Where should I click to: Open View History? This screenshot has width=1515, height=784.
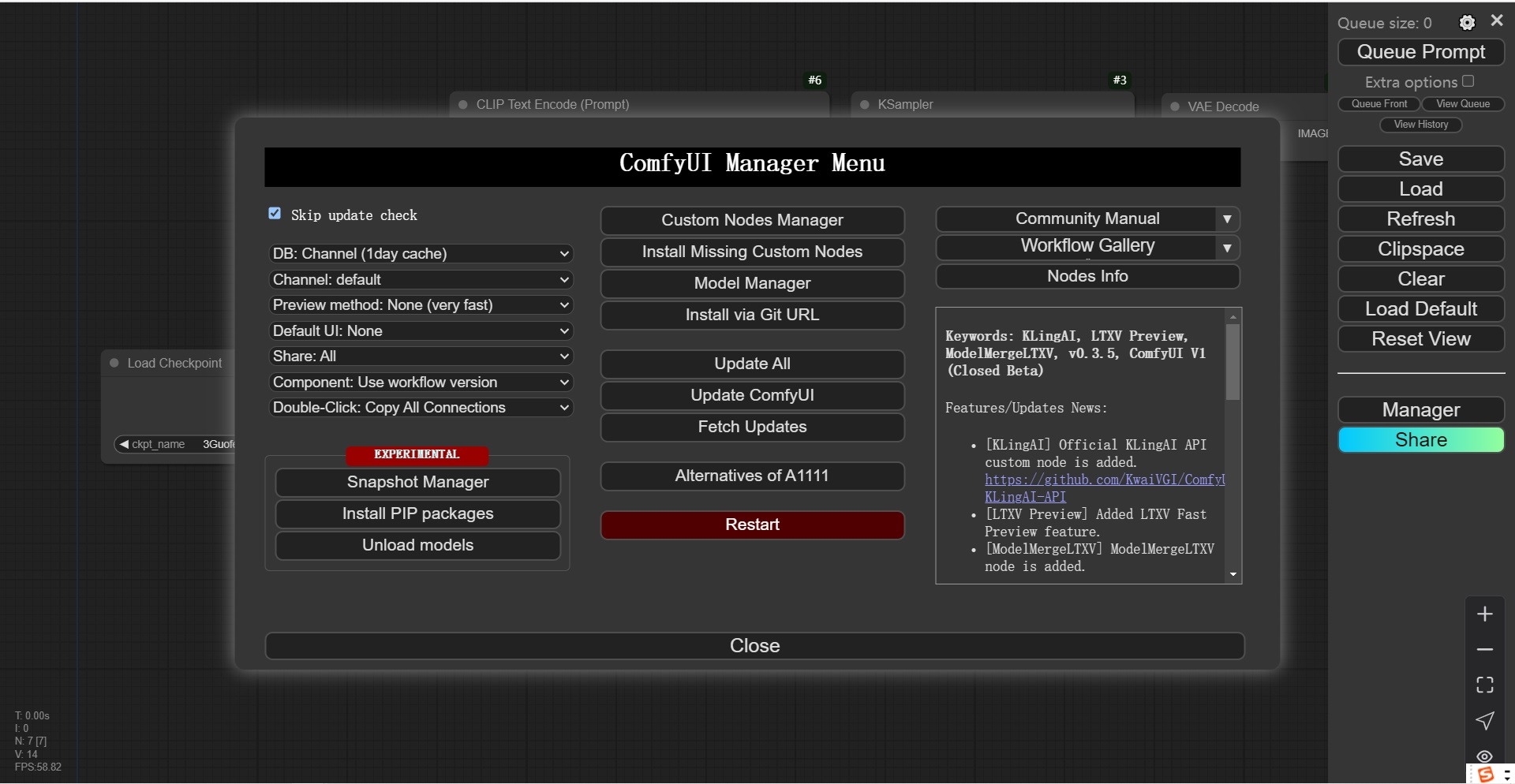[1421, 125]
